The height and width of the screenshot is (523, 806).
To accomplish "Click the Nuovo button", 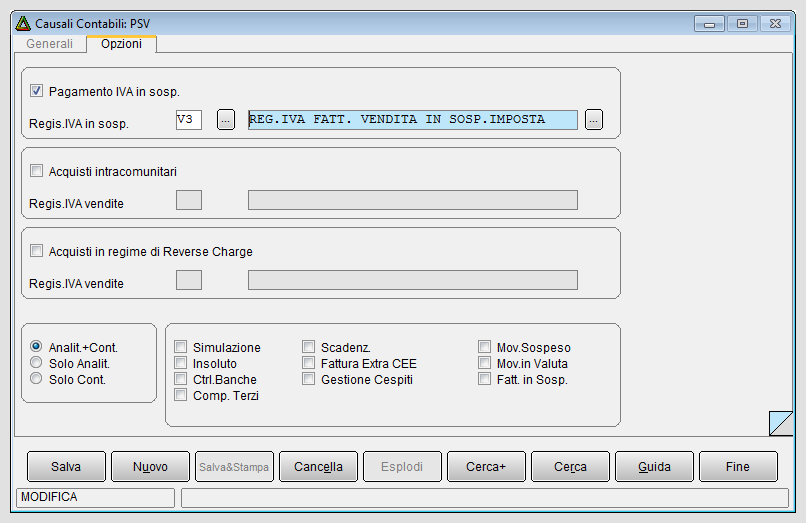I will pyautogui.click(x=151, y=466).
